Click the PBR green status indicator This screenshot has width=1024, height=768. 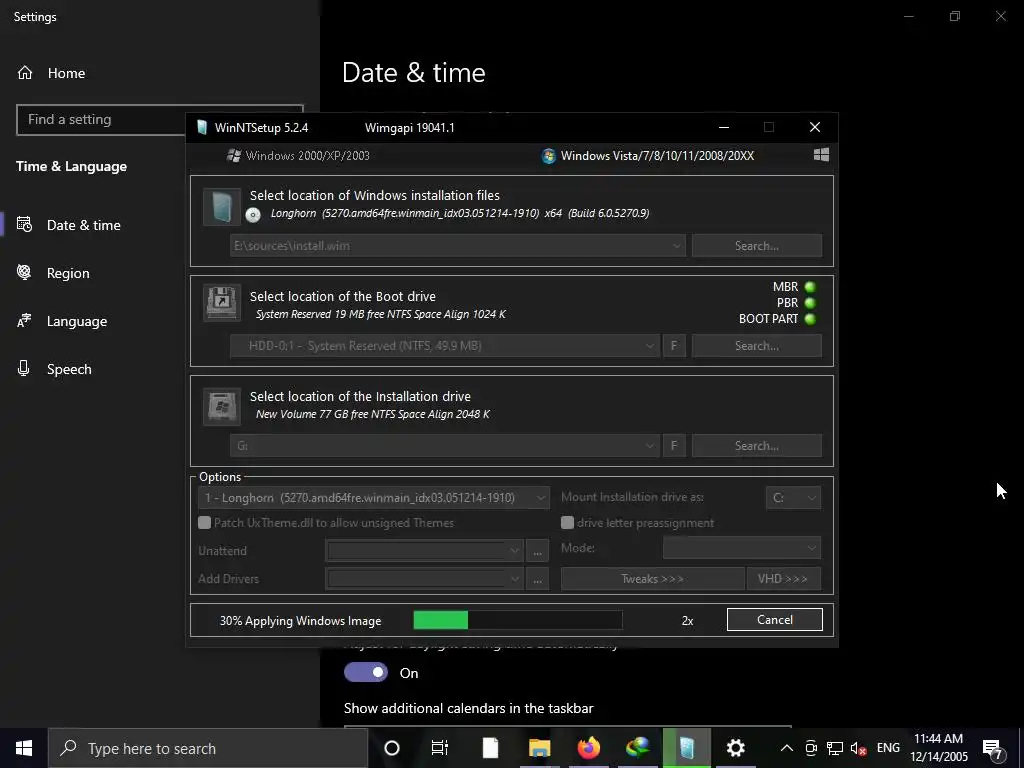coord(810,303)
